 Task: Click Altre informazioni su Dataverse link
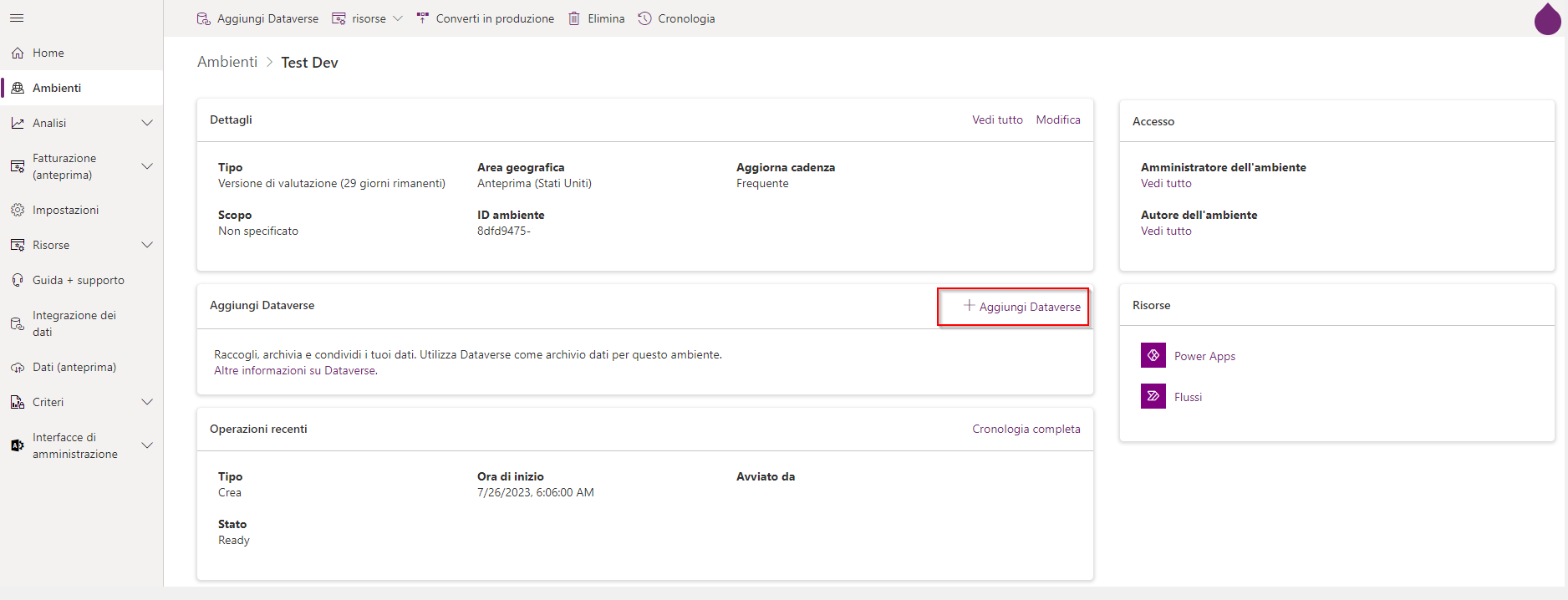point(295,370)
